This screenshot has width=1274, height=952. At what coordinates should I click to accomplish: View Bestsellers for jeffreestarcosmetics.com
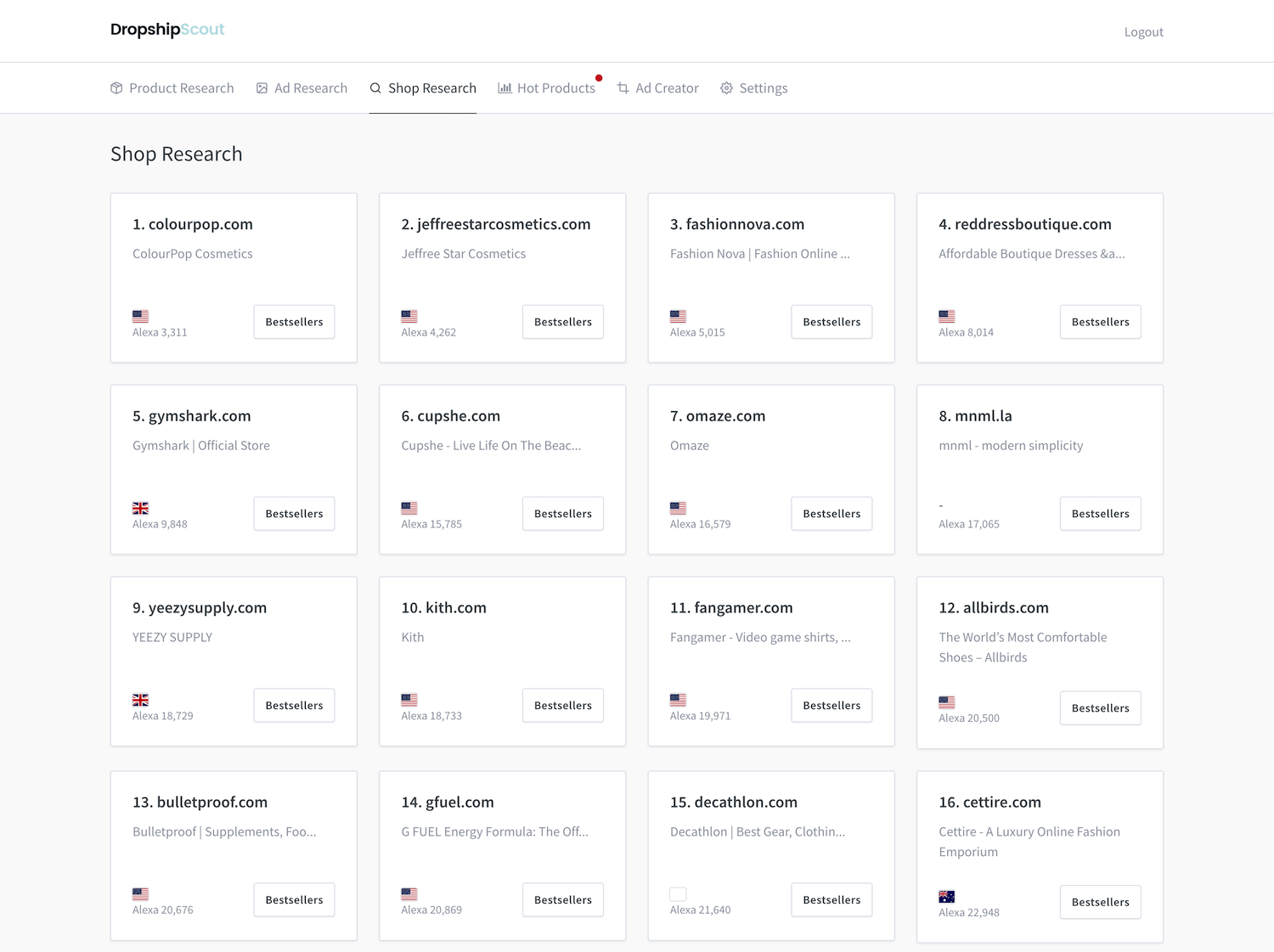[563, 322]
